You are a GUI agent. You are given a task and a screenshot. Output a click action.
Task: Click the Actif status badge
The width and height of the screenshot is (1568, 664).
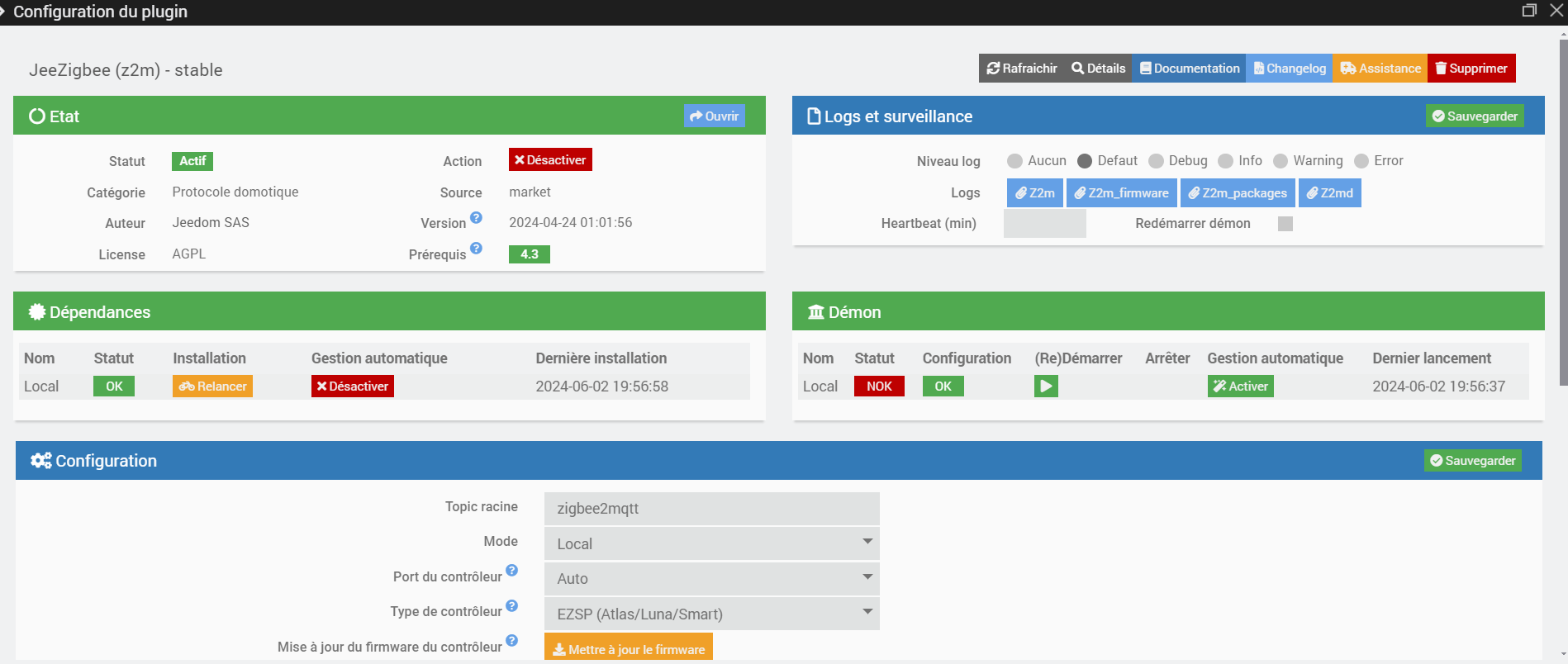pyautogui.click(x=192, y=161)
